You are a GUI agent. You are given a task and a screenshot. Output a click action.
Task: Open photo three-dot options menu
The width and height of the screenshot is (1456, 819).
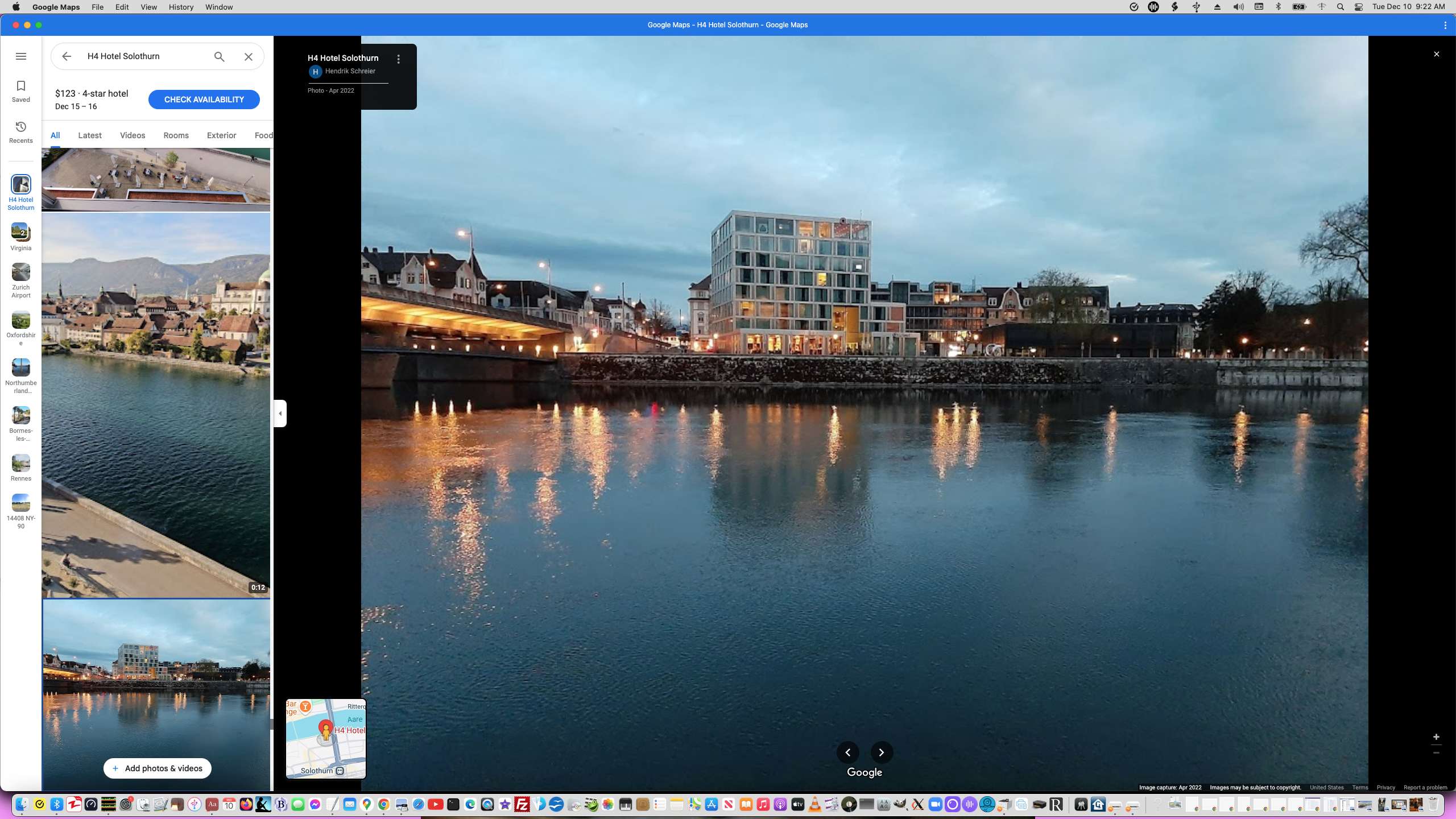[398, 59]
